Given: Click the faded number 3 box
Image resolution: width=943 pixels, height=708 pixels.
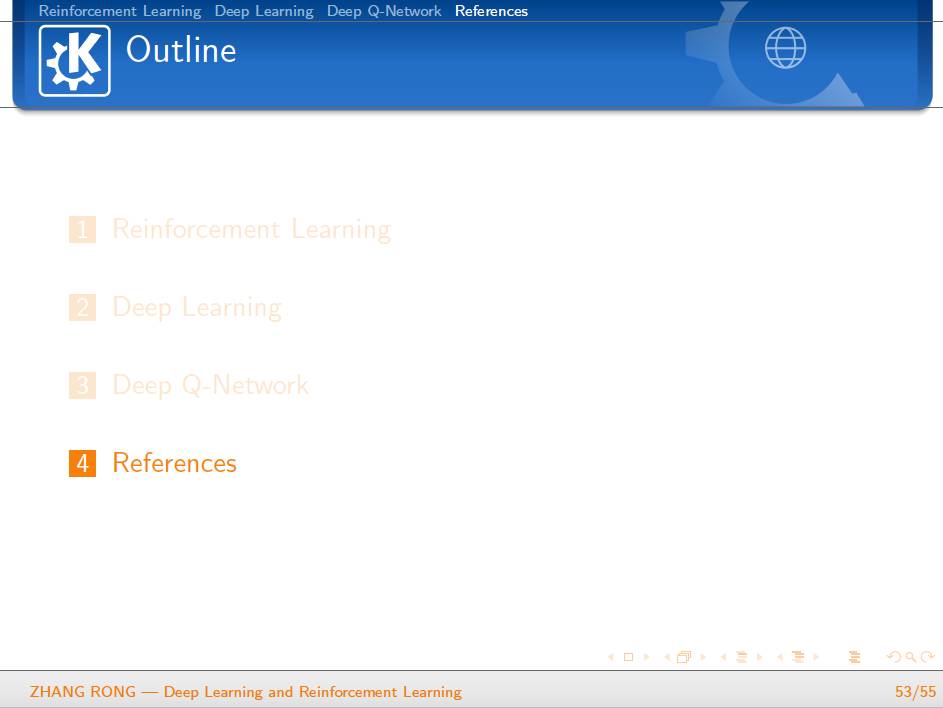Looking at the screenshot, I should (82, 385).
